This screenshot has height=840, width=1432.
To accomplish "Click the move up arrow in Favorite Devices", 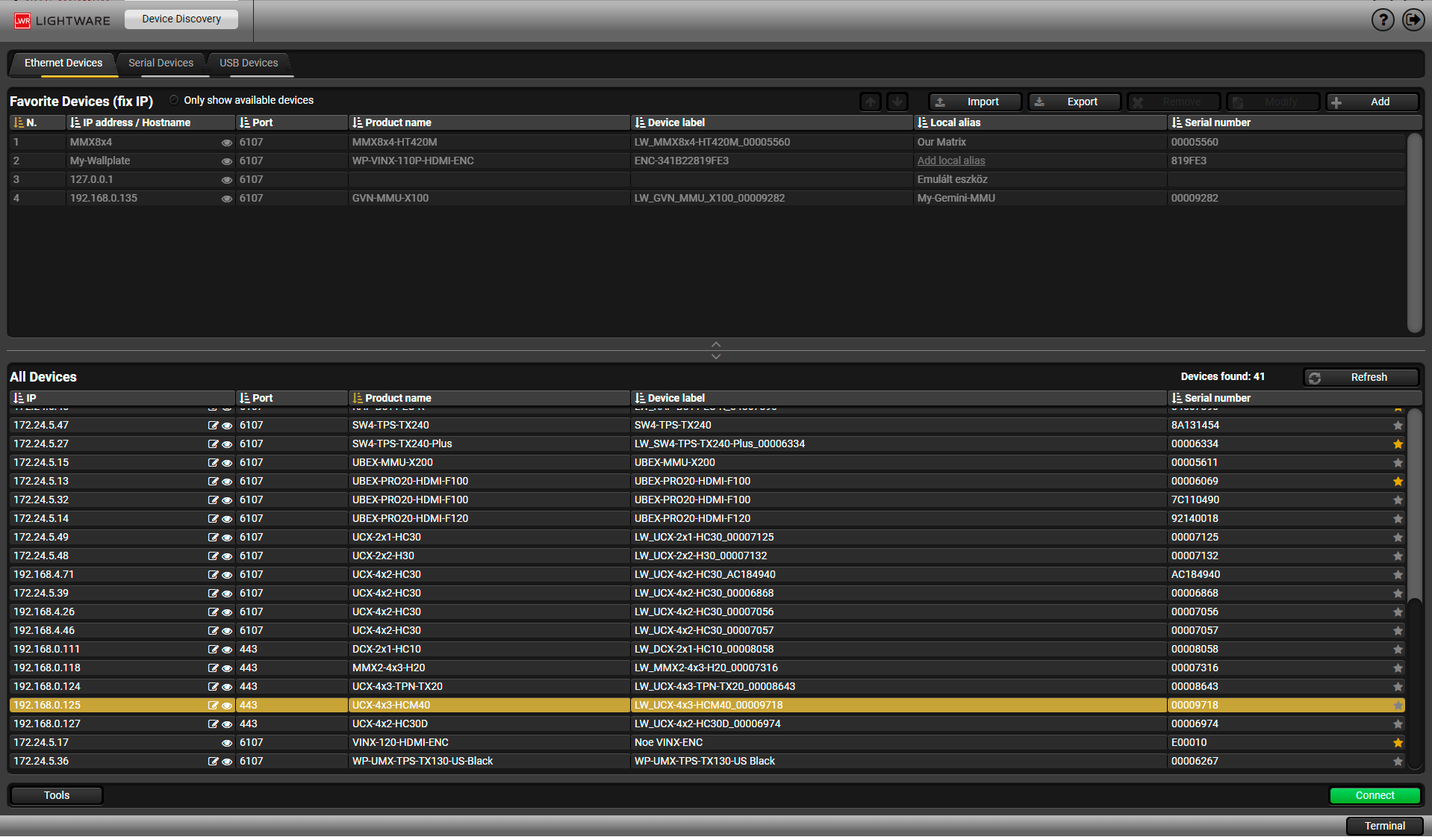I will click(x=871, y=102).
